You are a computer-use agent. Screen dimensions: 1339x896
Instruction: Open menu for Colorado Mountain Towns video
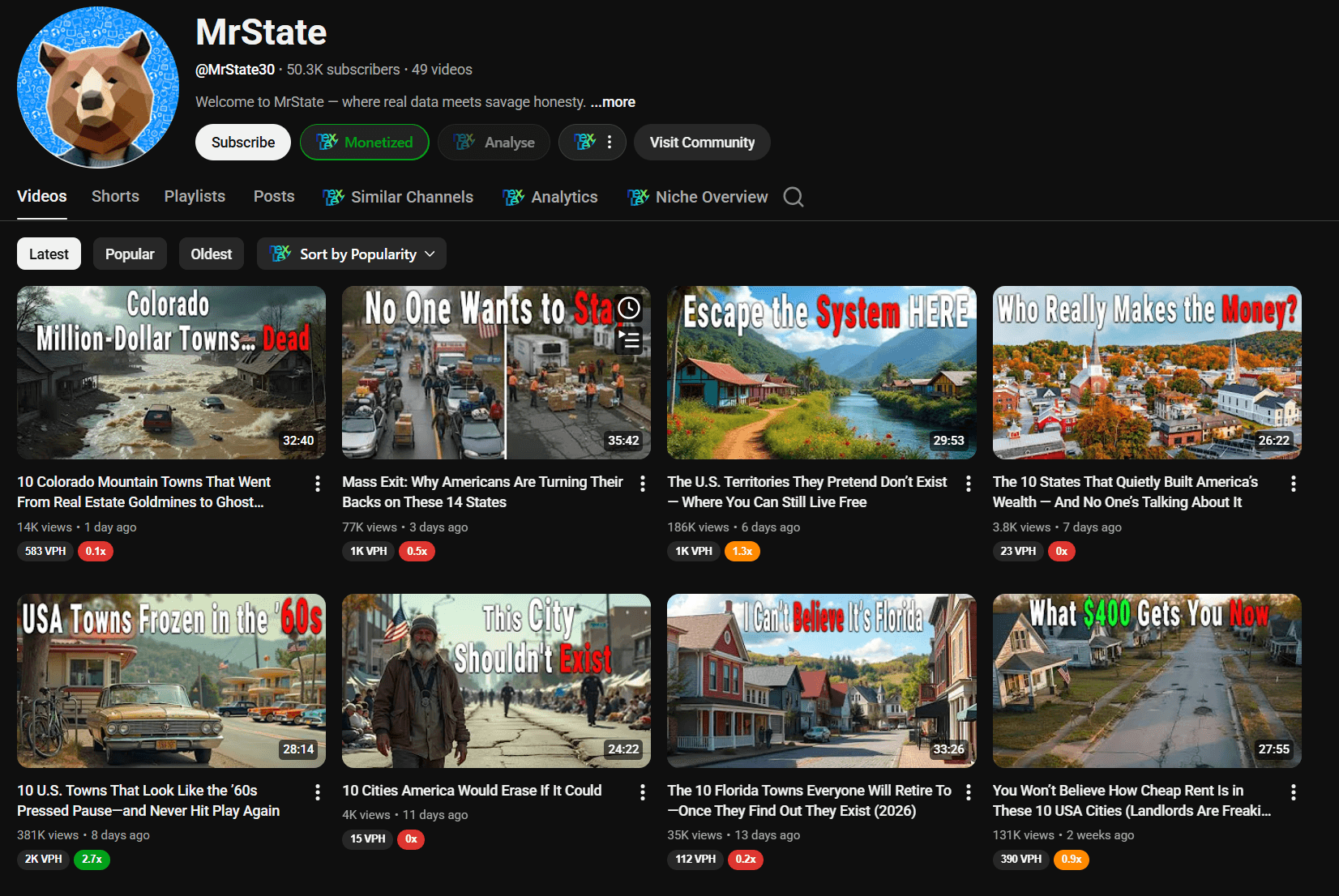(317, 484)
